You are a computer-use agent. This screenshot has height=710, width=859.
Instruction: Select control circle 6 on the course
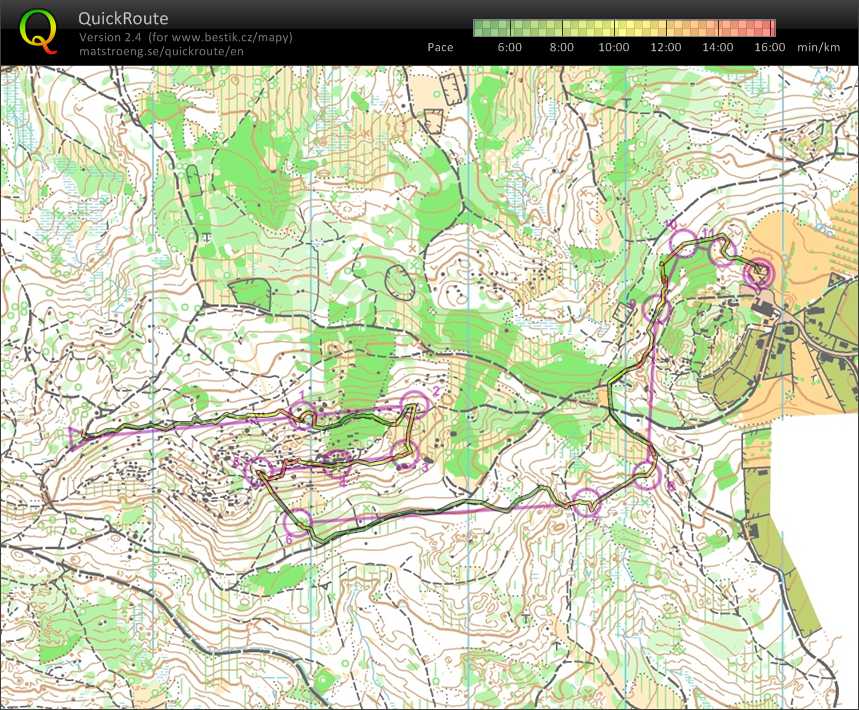(297, 522)
